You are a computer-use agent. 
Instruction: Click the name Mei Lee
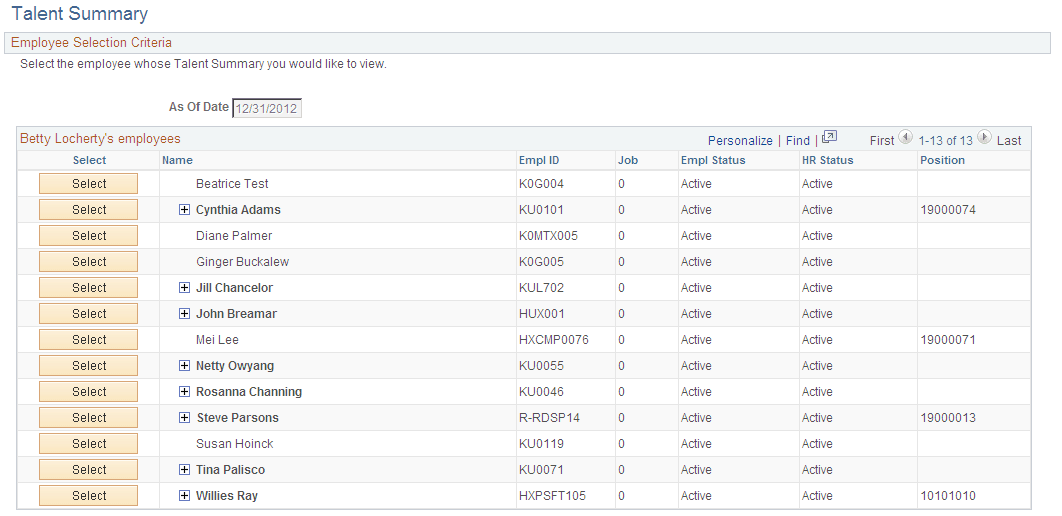coord(217,340)
